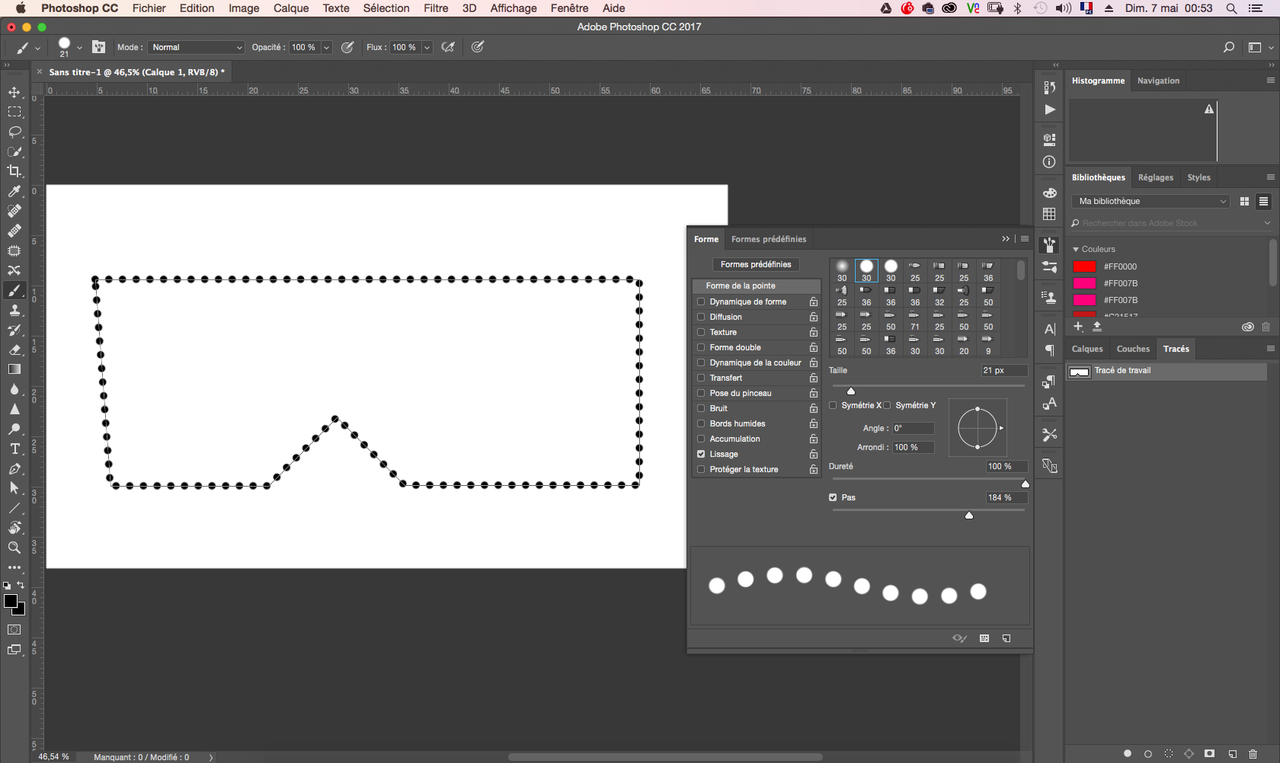This screenshot has height=763, width=1280.
Task: Select the Hand tool
Action: [x=14, y=528]
